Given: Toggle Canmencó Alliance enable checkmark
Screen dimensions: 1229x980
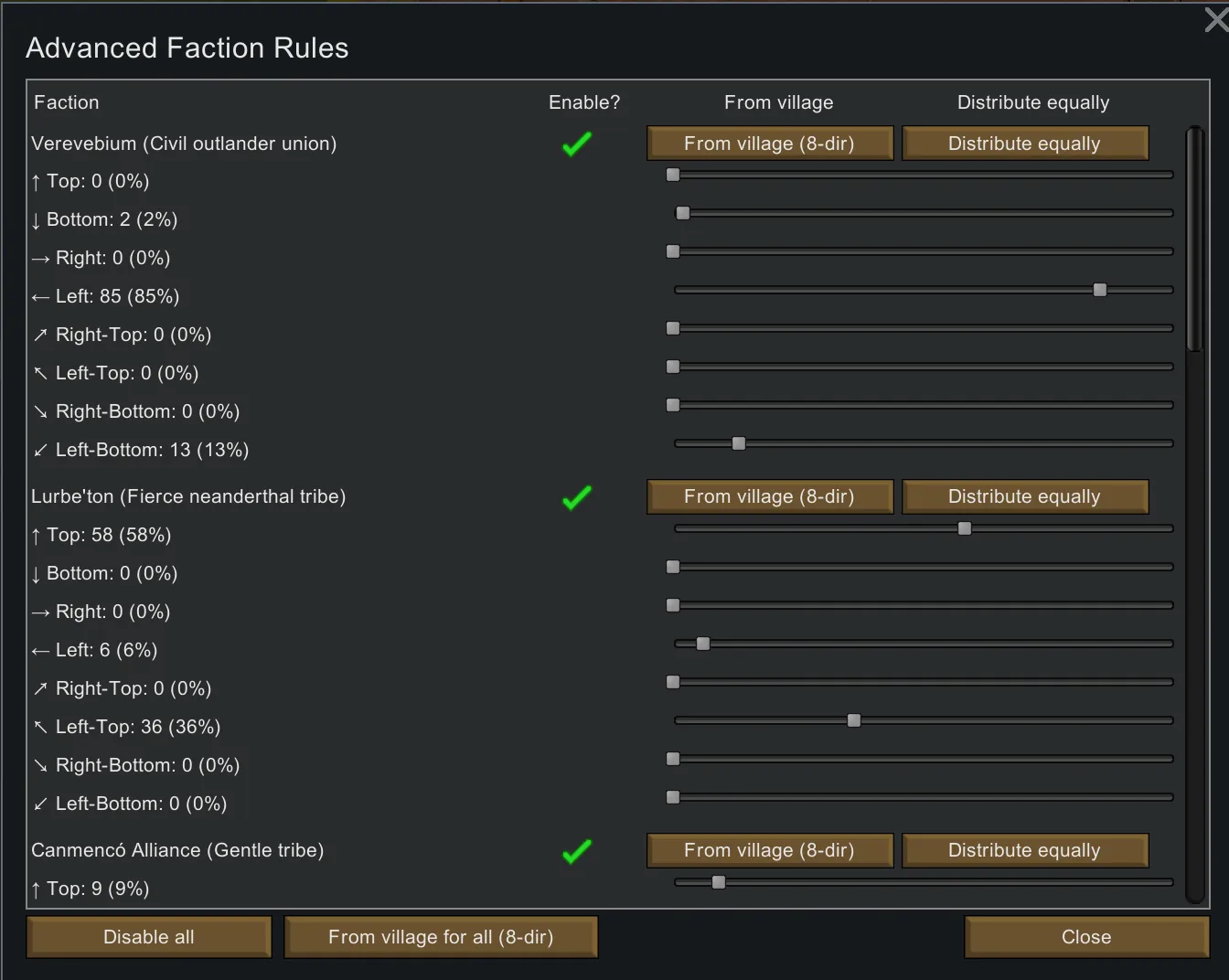Looking at the screenshot, I should tap(577, 851).
